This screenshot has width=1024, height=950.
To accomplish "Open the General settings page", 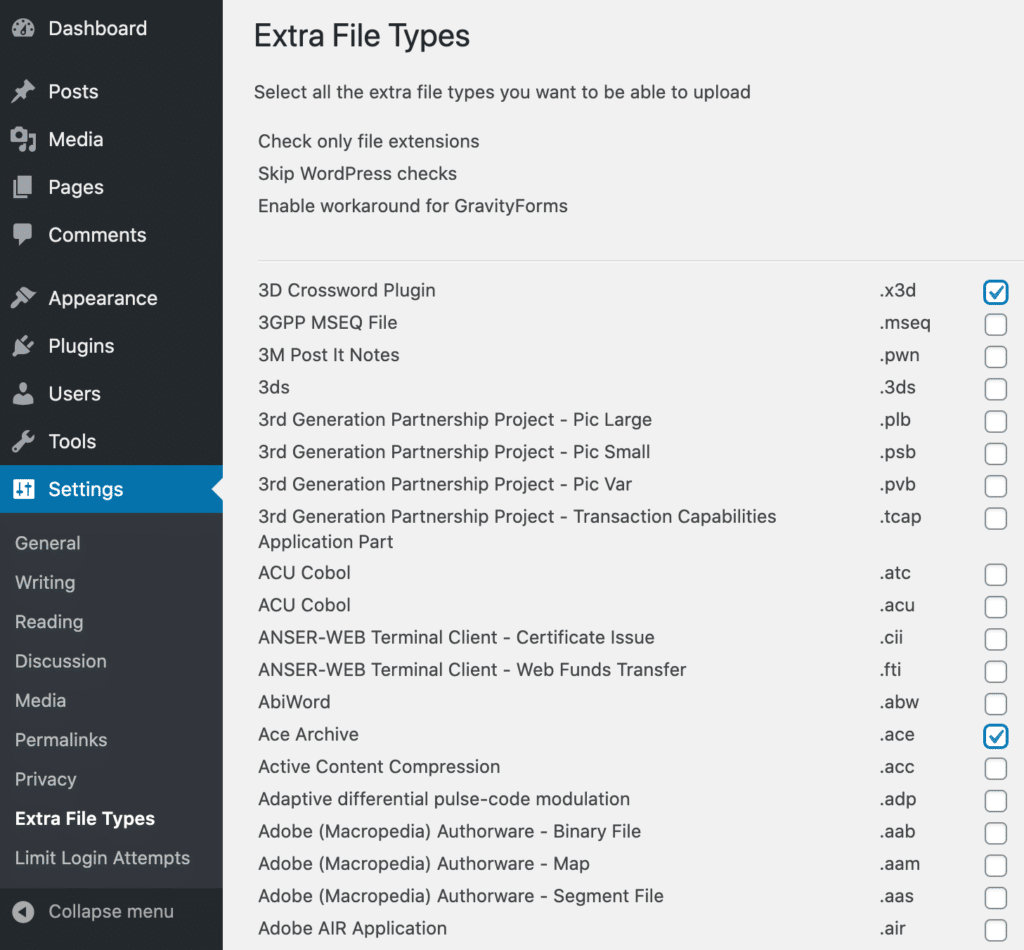I will tap(48, 544).
